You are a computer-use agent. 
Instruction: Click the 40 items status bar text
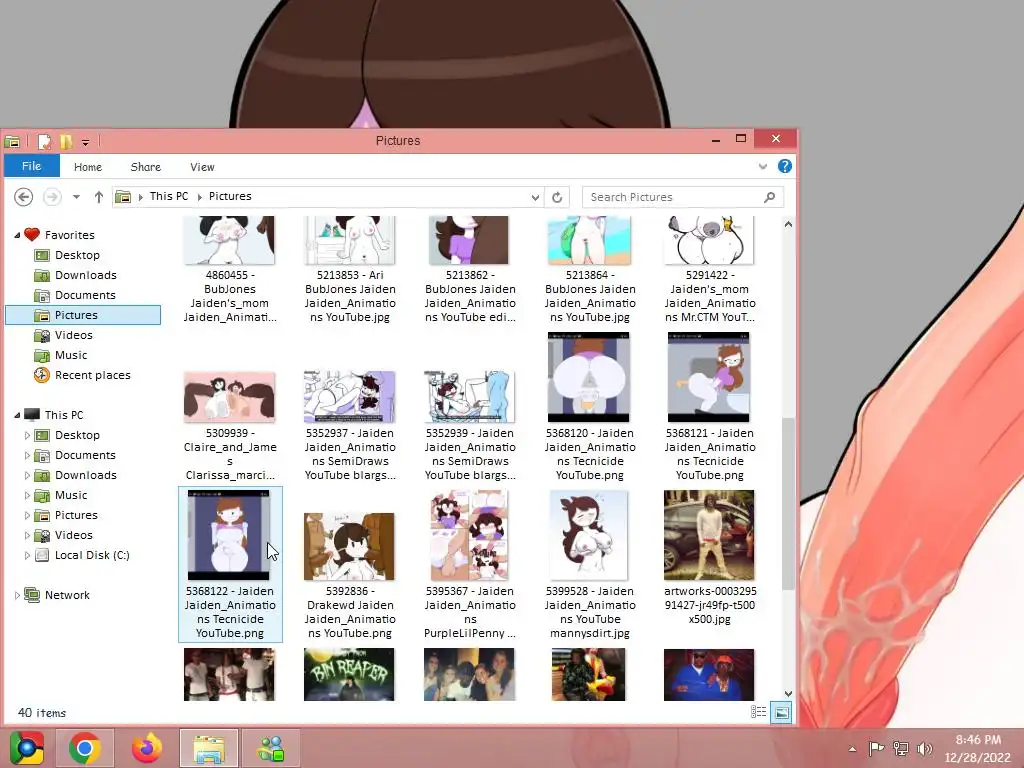click(42, 712)
